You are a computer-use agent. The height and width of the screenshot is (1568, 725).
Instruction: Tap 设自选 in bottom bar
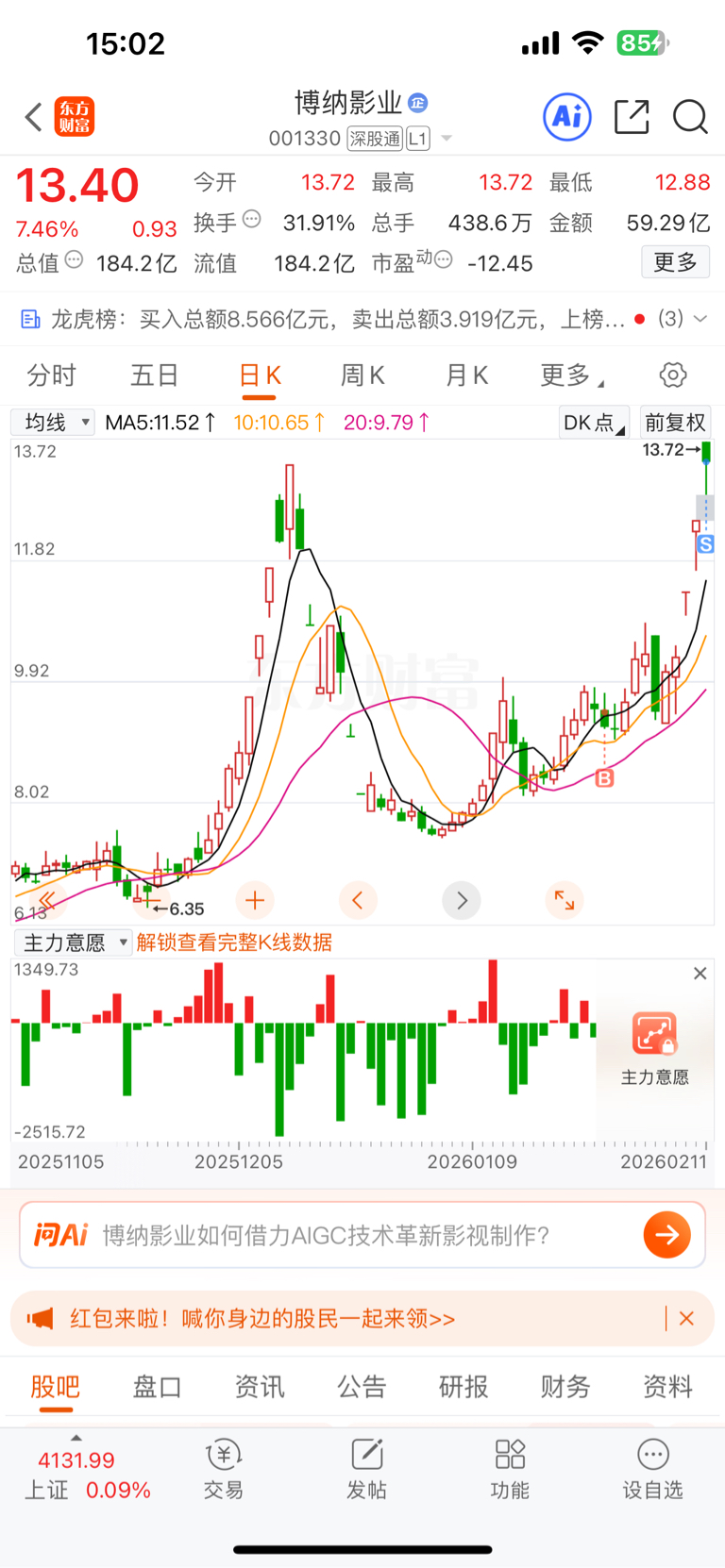pyautogui.click(x=652, y=1470)
